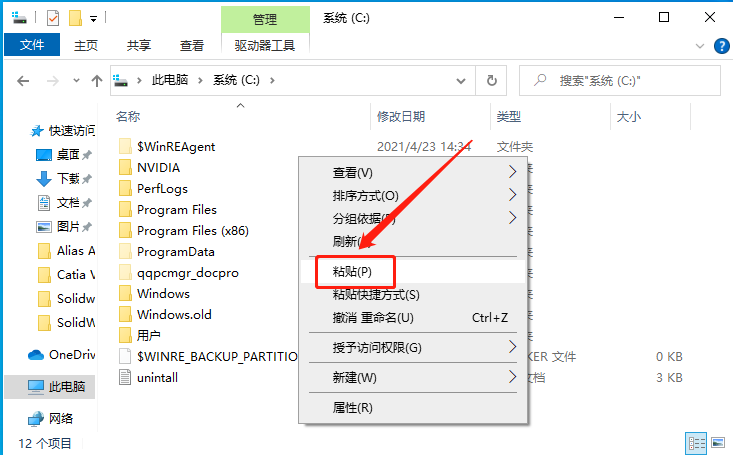This screenshot has height=455, width=733.
Task: Open the 授予访问权限(G) submenu
Action: click(x=413, y=347)
